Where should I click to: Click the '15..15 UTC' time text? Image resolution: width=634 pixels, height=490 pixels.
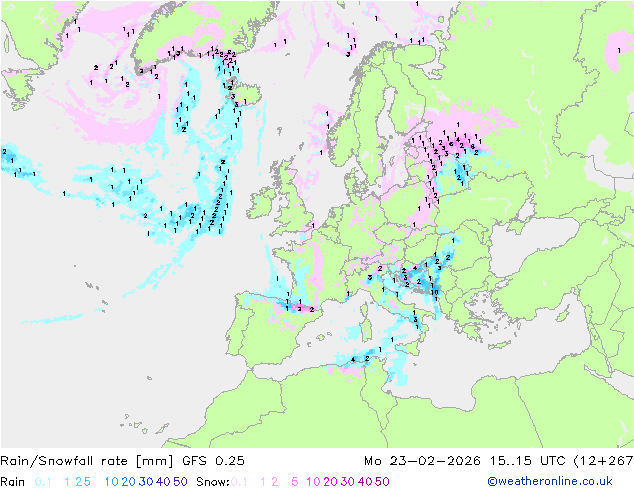(528, 461)
